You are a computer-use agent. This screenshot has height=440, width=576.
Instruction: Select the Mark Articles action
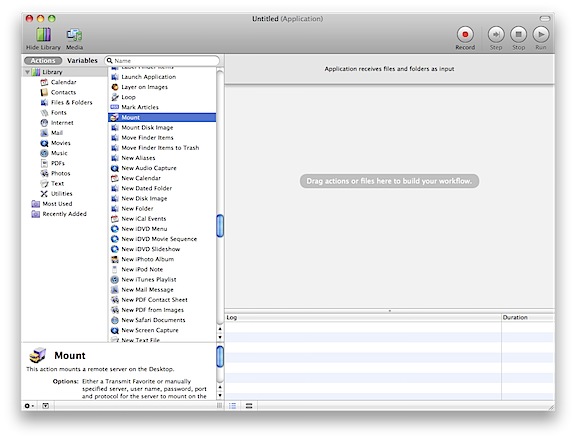[162, 107]
